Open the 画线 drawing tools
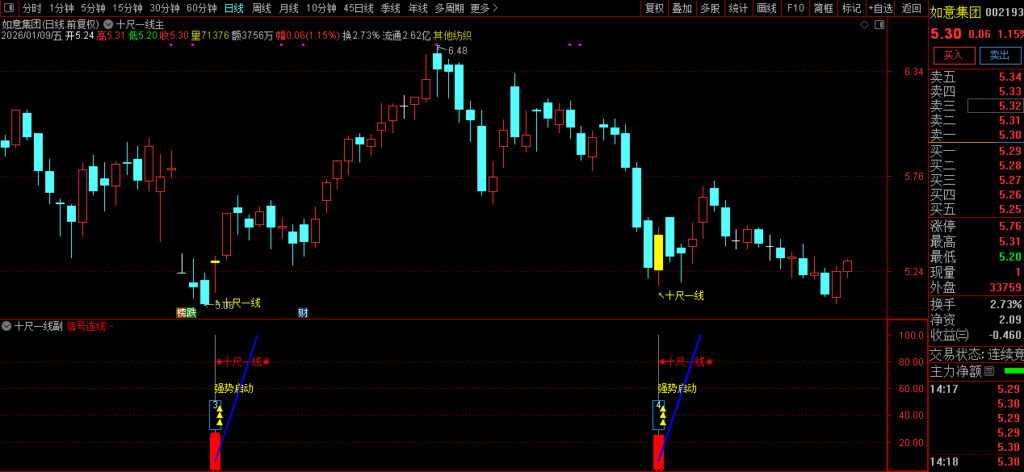This screenshot has width=1024, height=472. coord(767,8)
